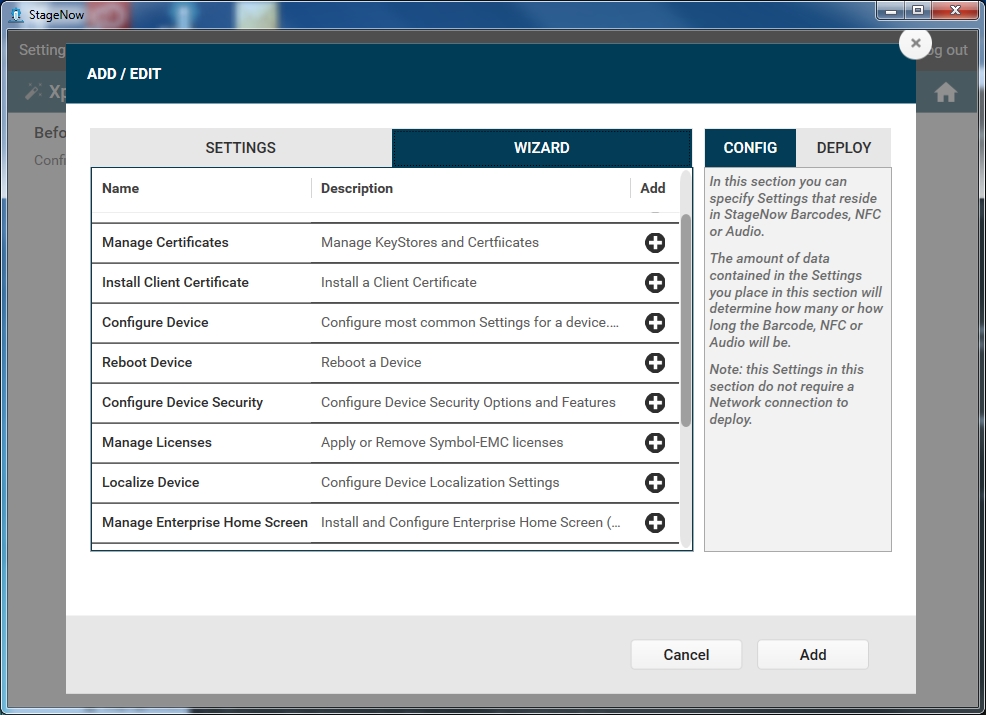Select the Reboot Device row name
The image size is (986, 715).
coord(147,363)
